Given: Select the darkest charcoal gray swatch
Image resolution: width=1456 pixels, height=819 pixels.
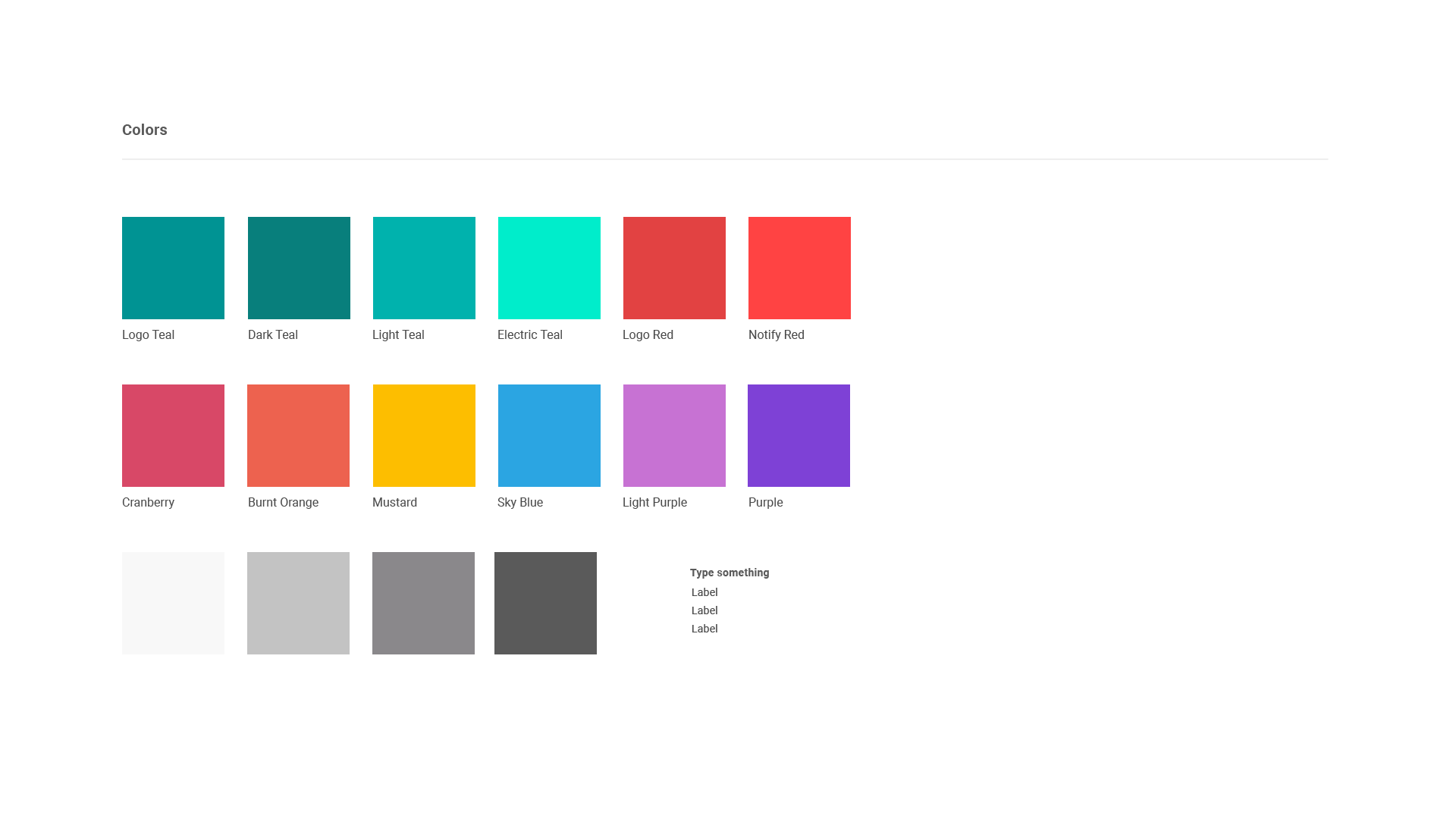Looking at the screenshot, I should click(545, 603).
